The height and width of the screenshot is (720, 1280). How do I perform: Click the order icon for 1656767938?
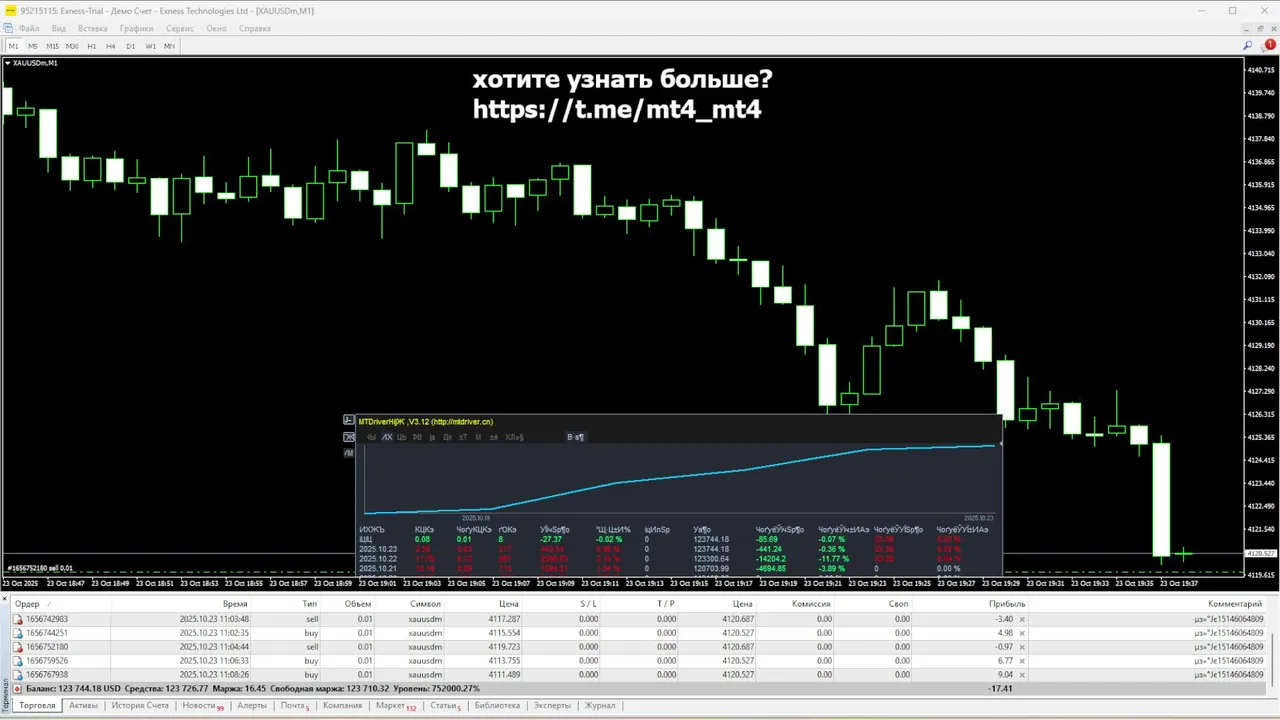click(x=18, y=675)
